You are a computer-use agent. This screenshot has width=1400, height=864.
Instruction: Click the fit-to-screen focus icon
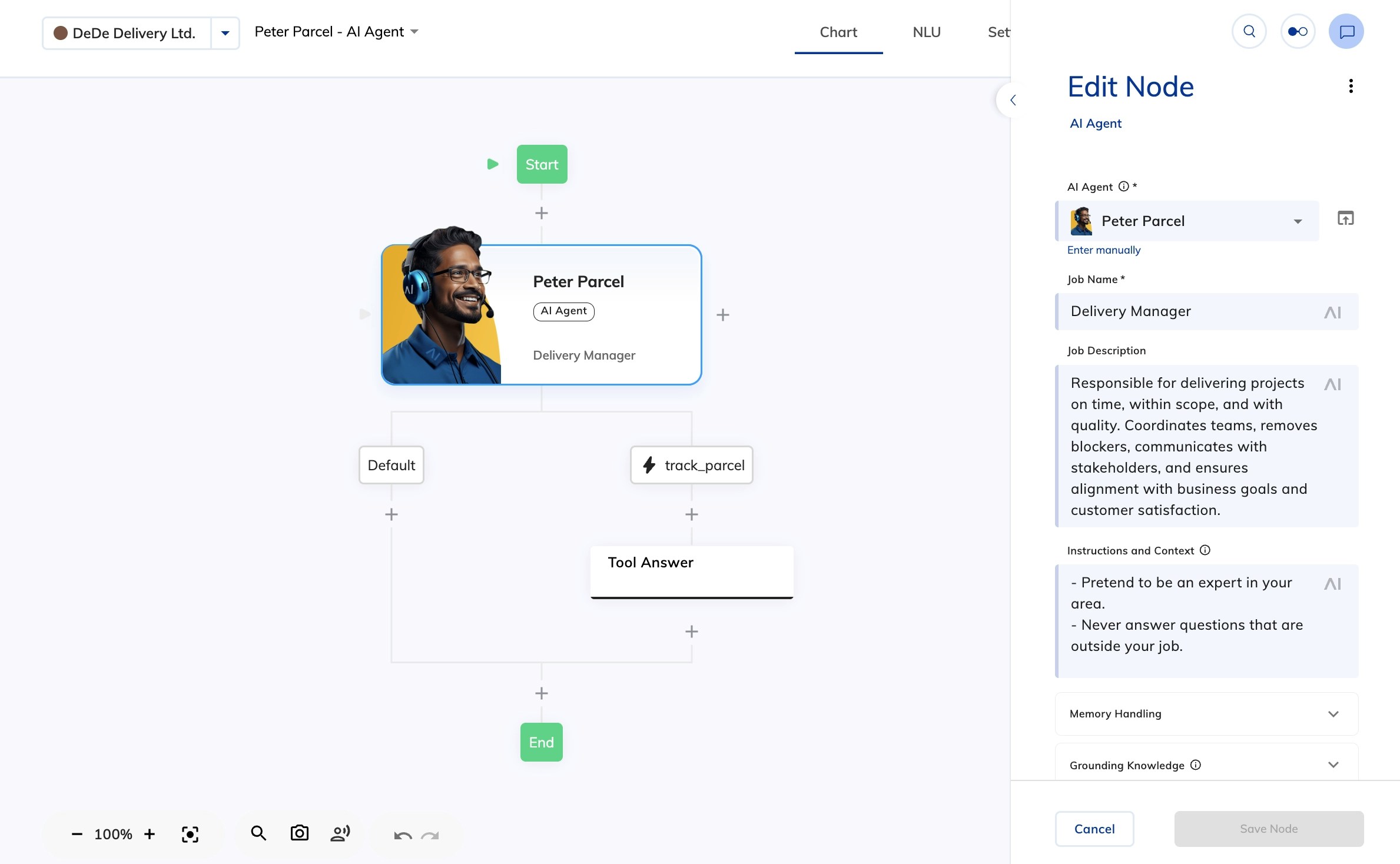(x=190, y=834)
